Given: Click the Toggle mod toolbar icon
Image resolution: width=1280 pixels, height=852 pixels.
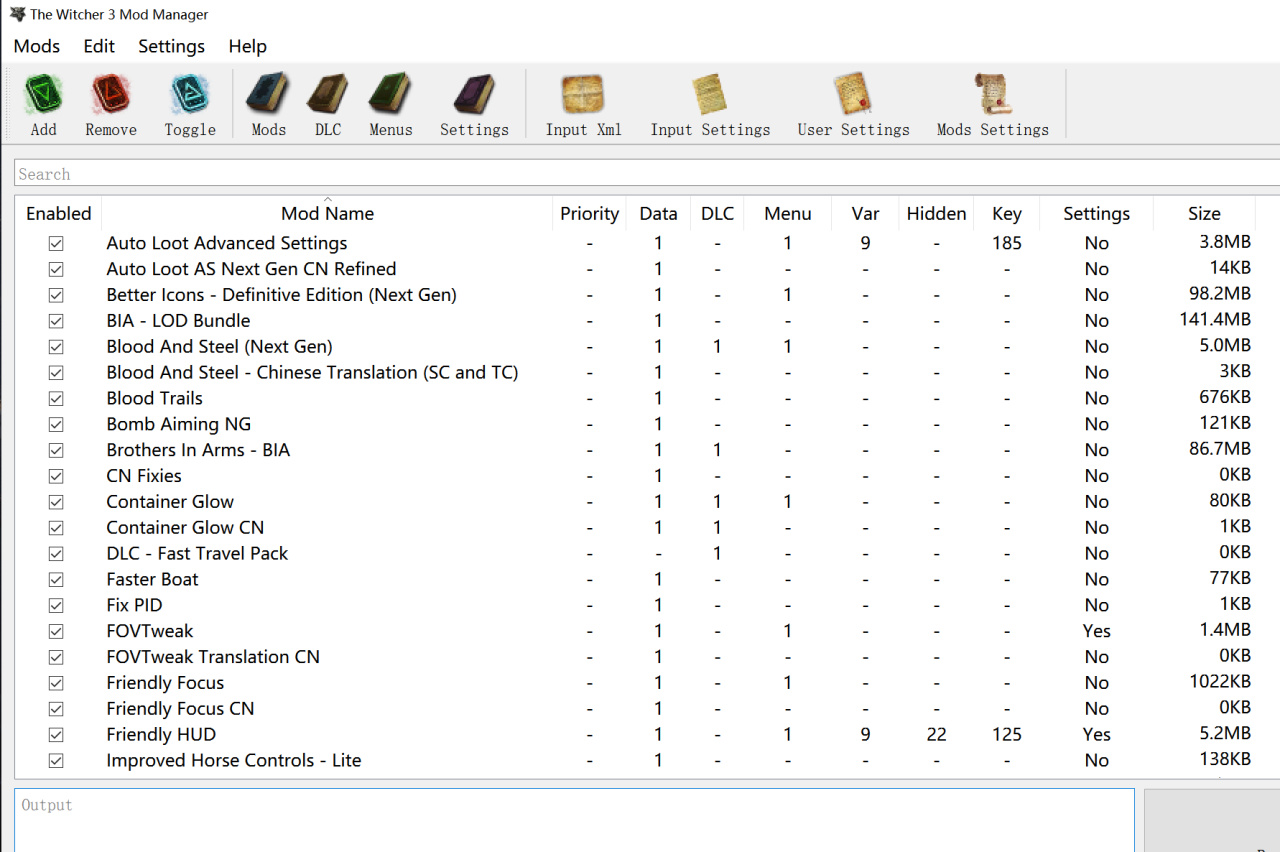Looking at the screenshot, I should point(190,95).
